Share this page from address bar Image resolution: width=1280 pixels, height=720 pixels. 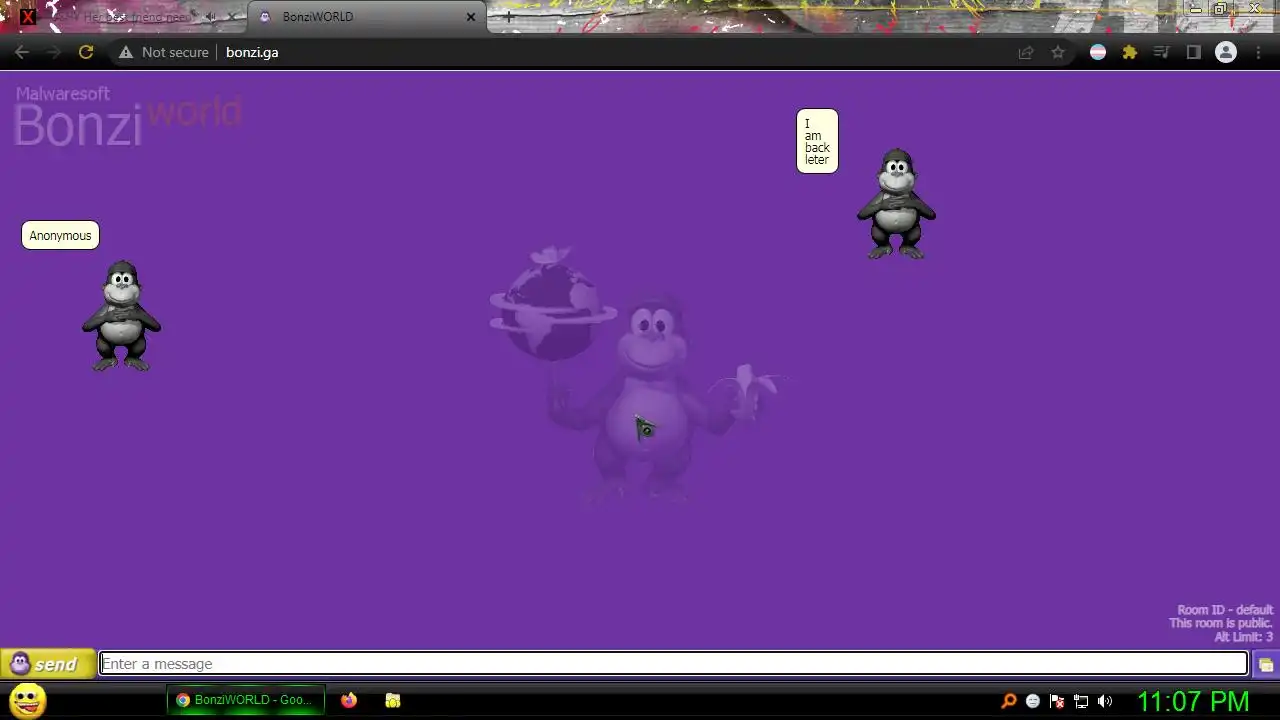pyautogui.click(x=1026, y=52)
